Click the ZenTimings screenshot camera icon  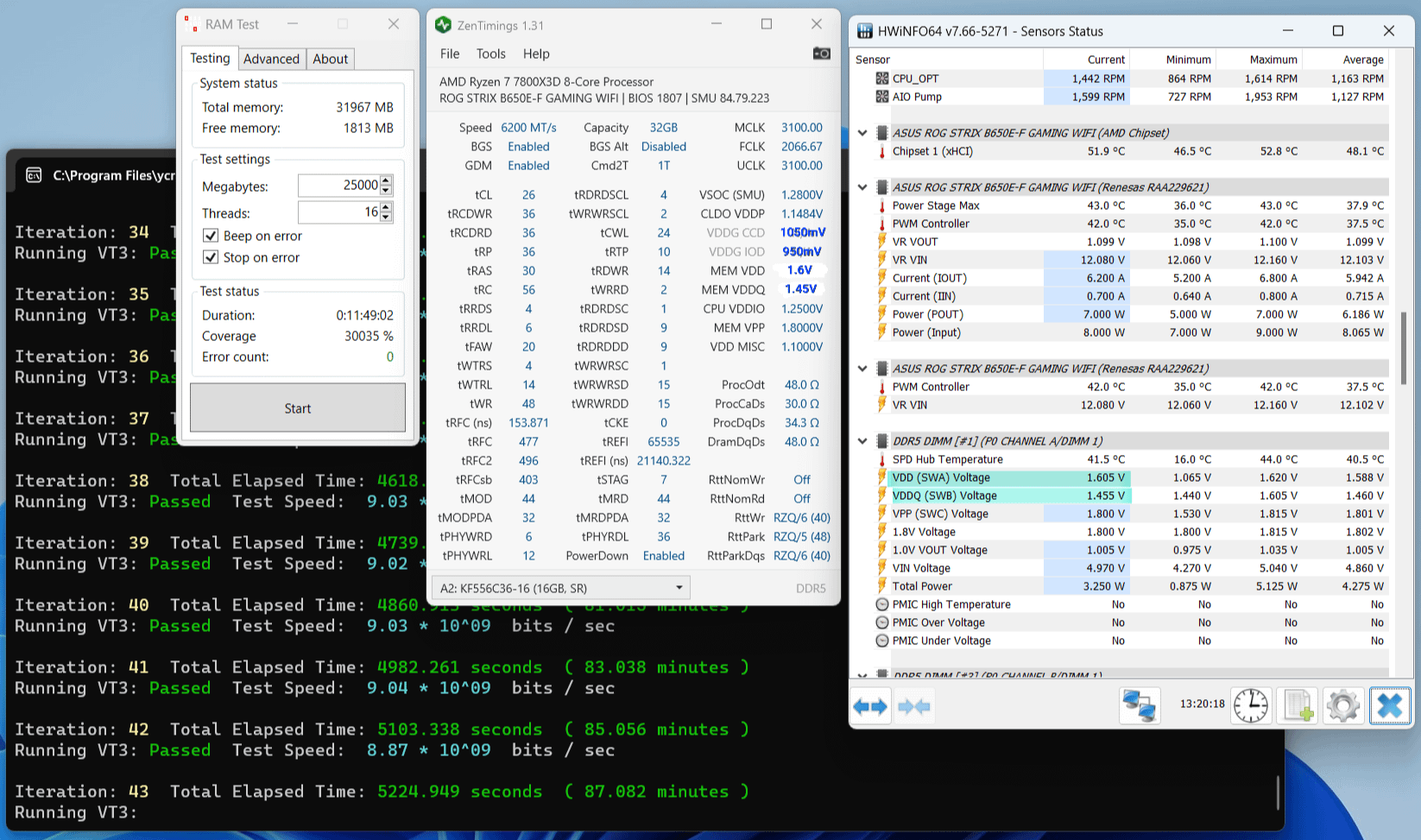[x=821, y=54]
